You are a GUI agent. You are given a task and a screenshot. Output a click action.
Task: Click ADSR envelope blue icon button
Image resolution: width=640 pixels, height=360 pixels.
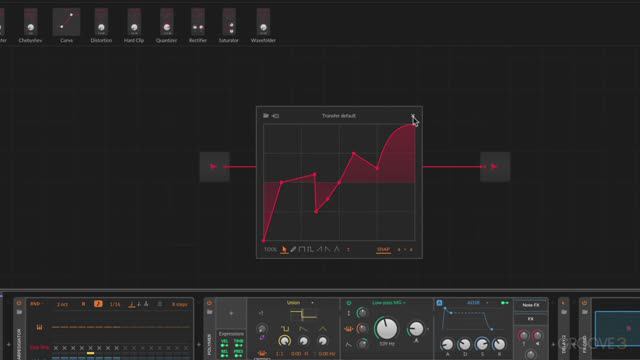click(439, 303)
